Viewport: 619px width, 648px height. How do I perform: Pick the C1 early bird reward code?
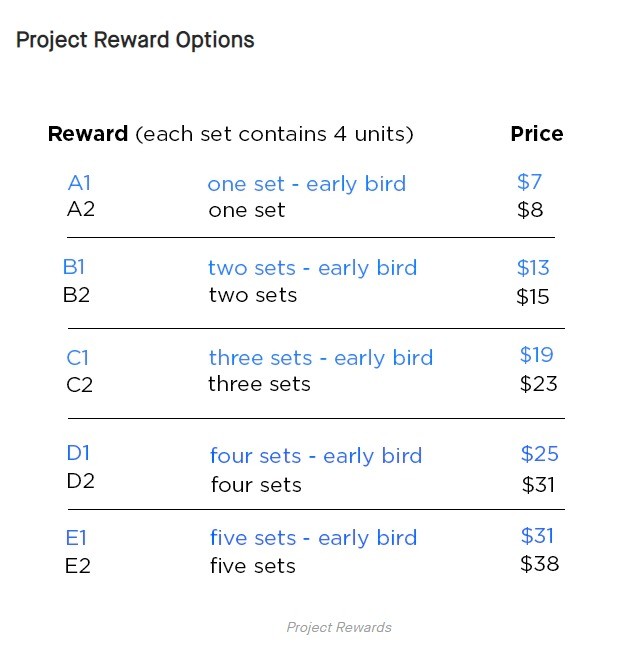coord(79,358)
